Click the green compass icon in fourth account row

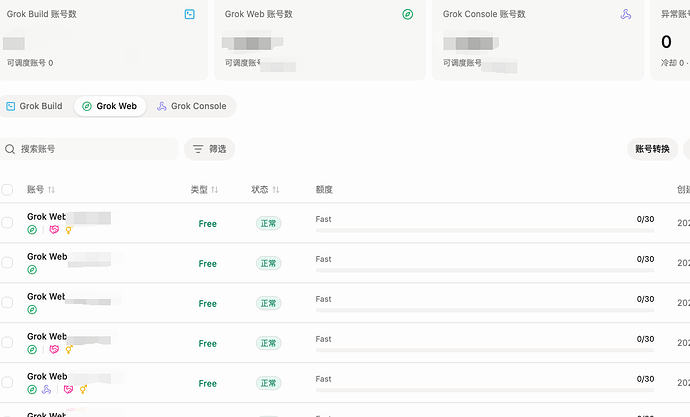point(32,350)
